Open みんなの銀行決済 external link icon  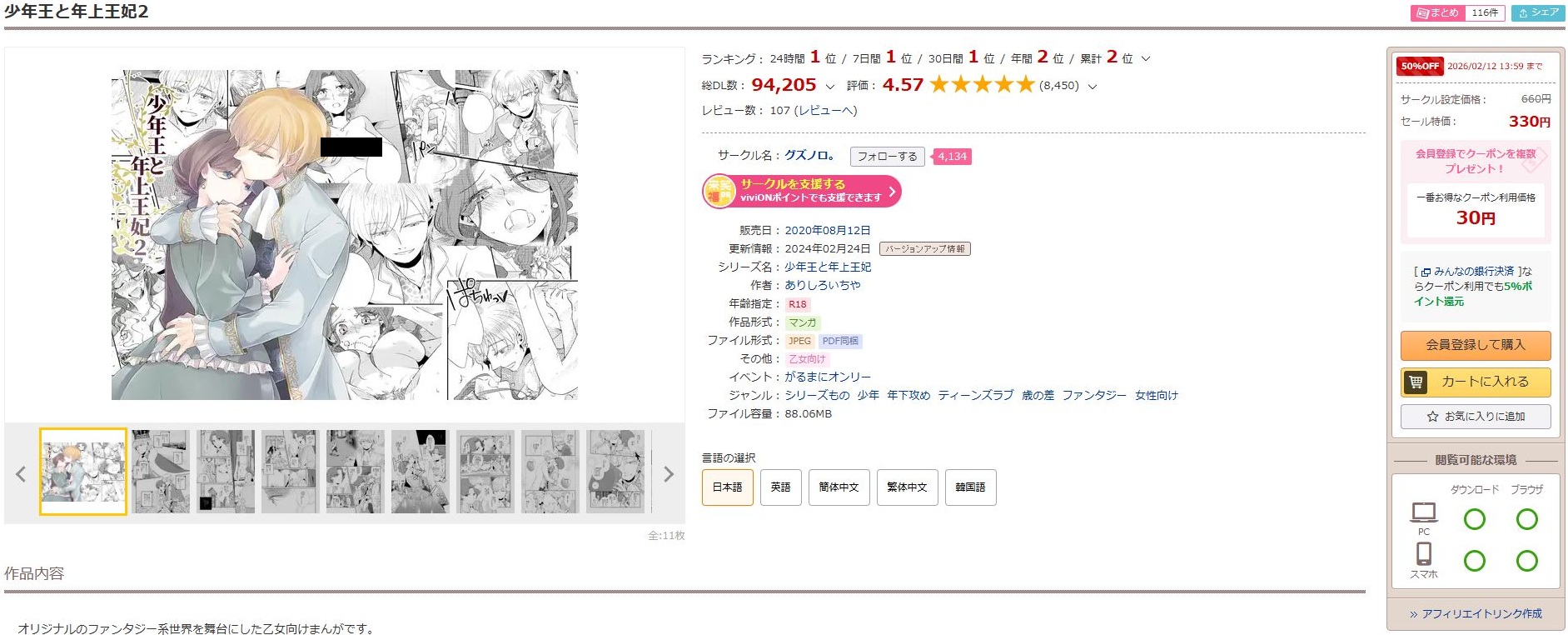[x=1426, y=272]
